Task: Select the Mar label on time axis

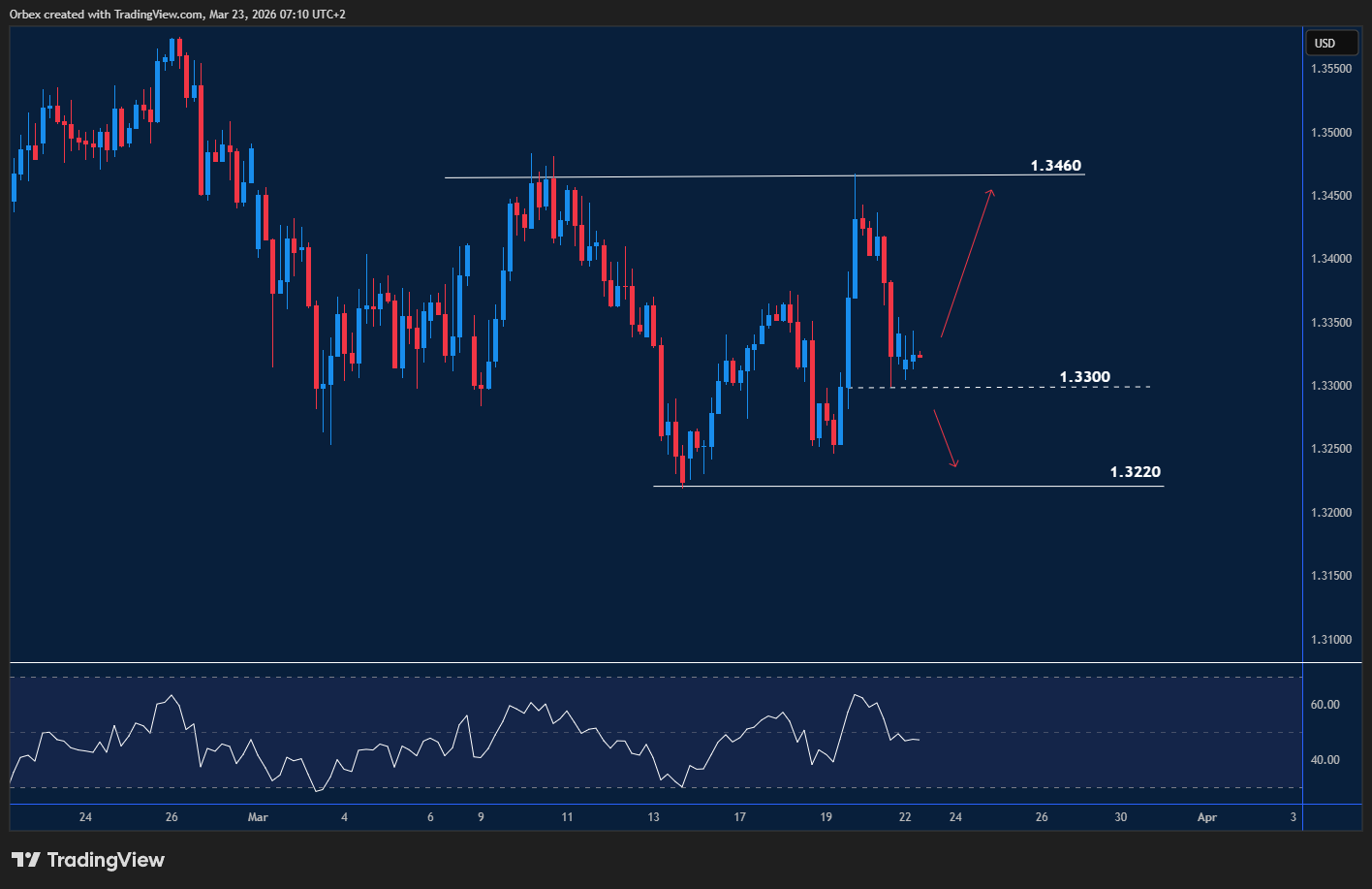Action: coord(257,817)
